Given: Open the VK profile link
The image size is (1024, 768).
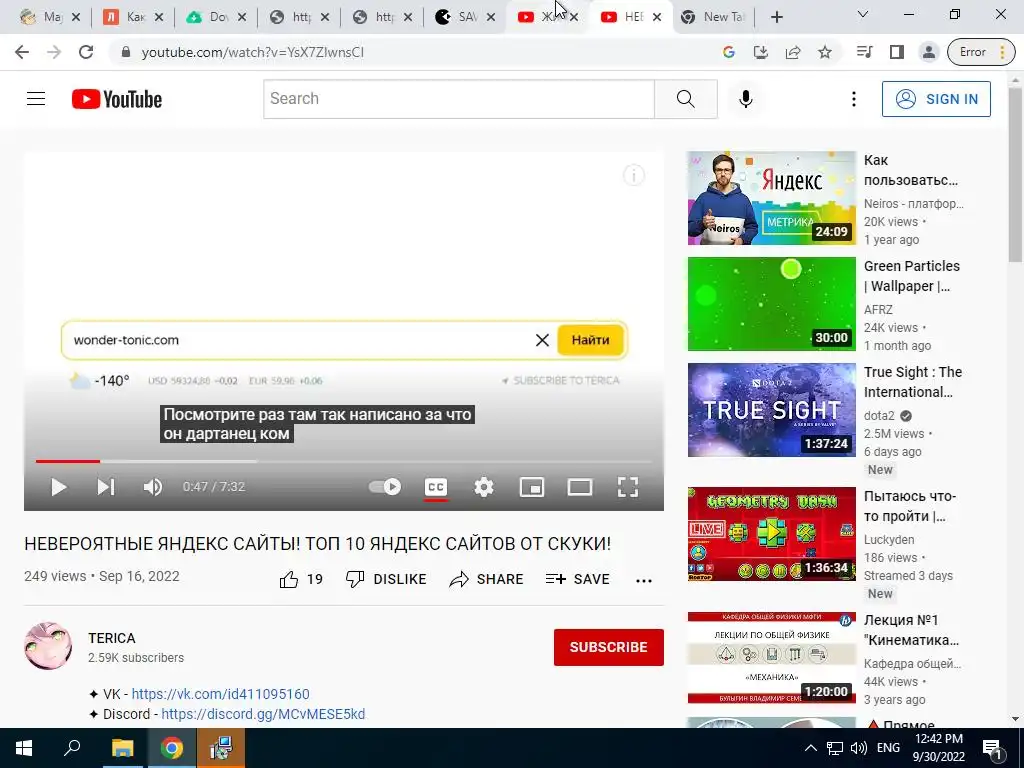Looking at the screenshot, I should (221, 694).
